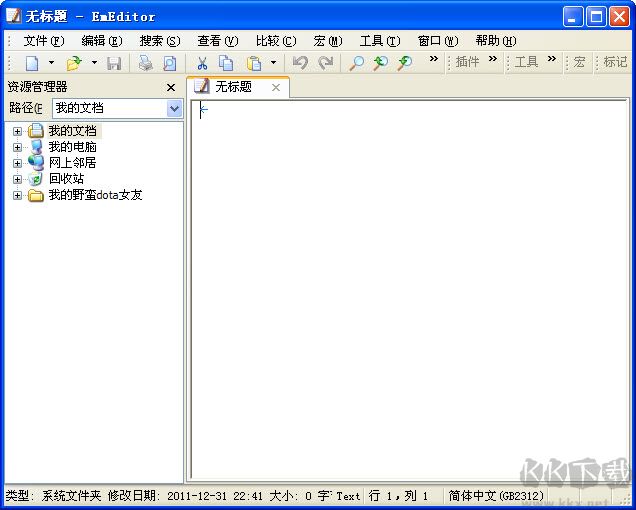Click the Open file folder icon
The height and width of the screenshot is (510, 636).
(74, 63)
